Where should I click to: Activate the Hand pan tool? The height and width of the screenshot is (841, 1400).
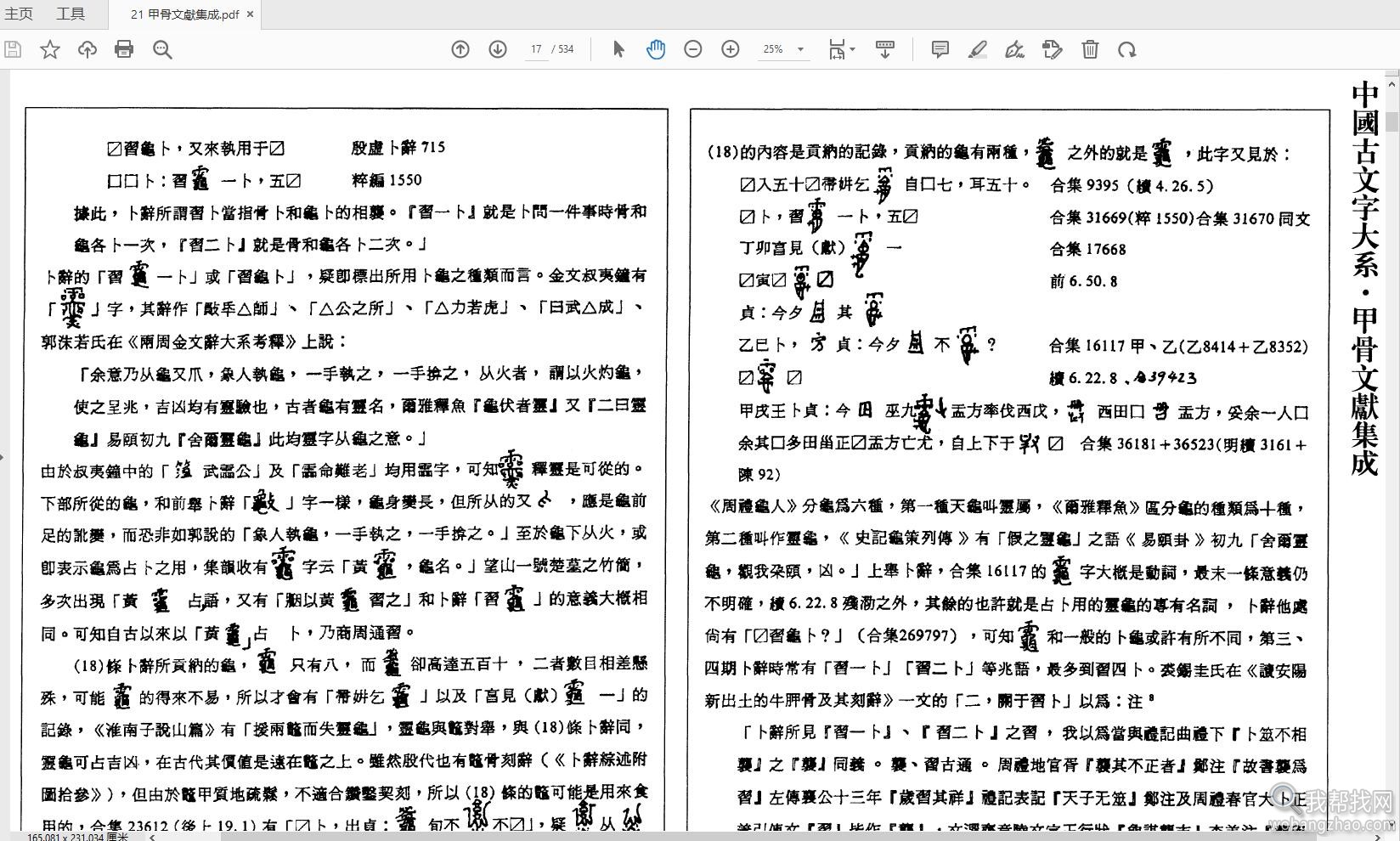coord(656,49)
